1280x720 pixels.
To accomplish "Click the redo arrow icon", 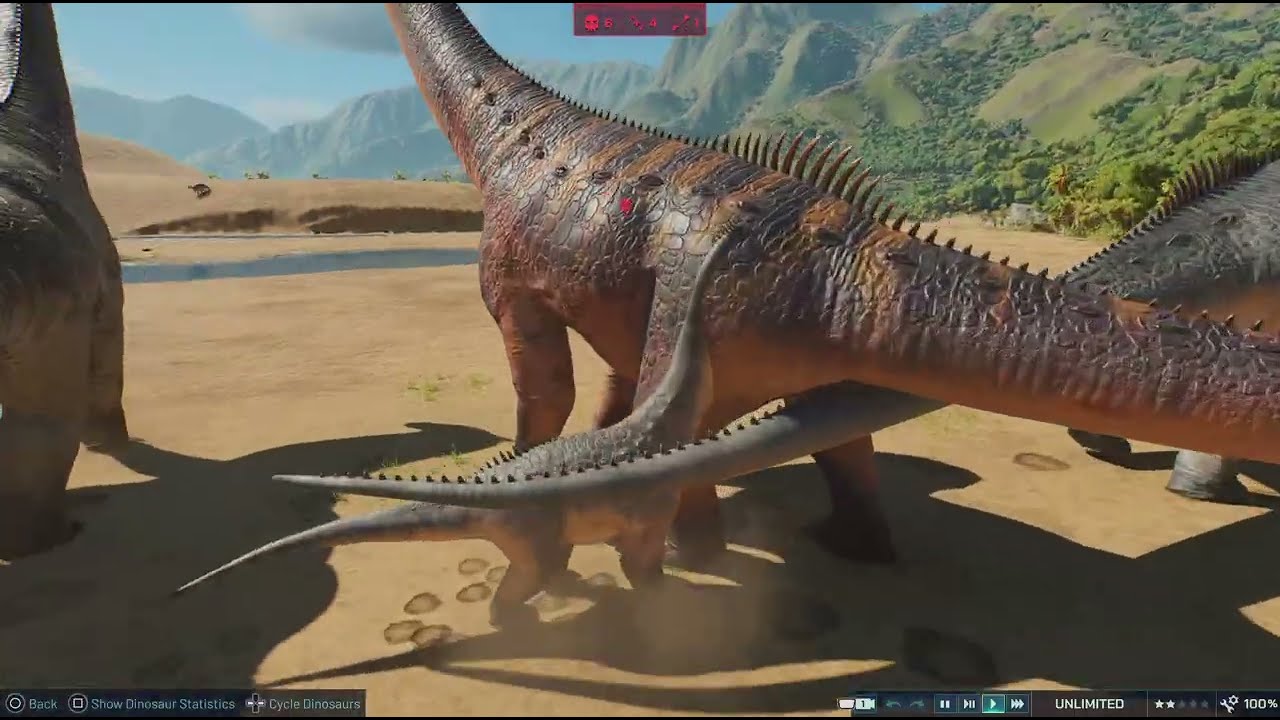I will pos(917,704).
